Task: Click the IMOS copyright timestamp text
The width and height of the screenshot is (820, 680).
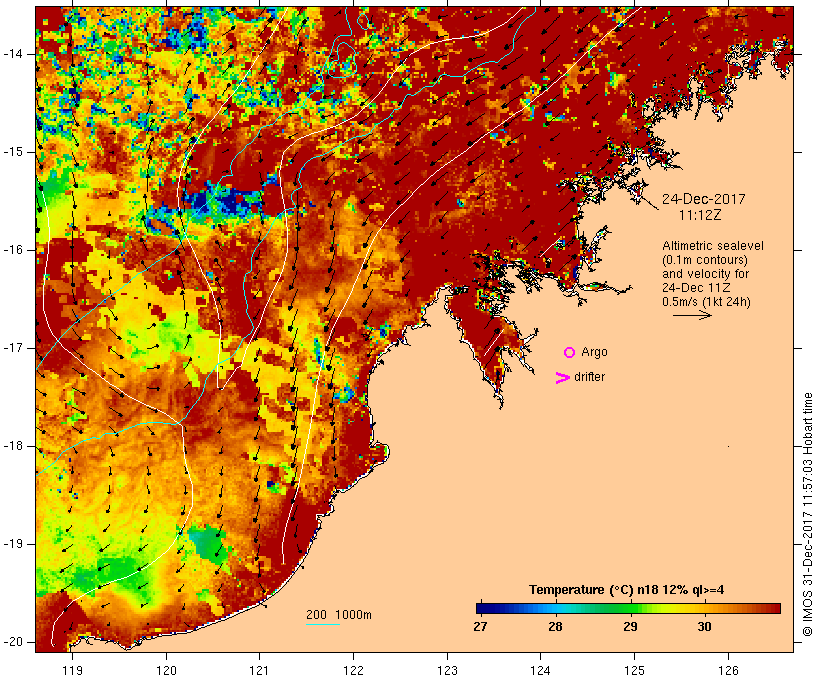Action: [x=808, y=515]
